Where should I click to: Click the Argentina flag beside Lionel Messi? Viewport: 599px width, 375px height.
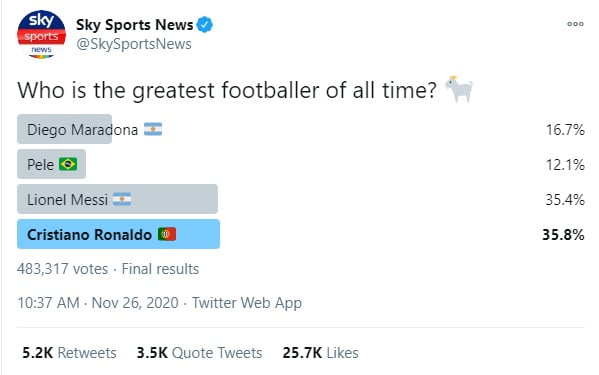(122, 199)
